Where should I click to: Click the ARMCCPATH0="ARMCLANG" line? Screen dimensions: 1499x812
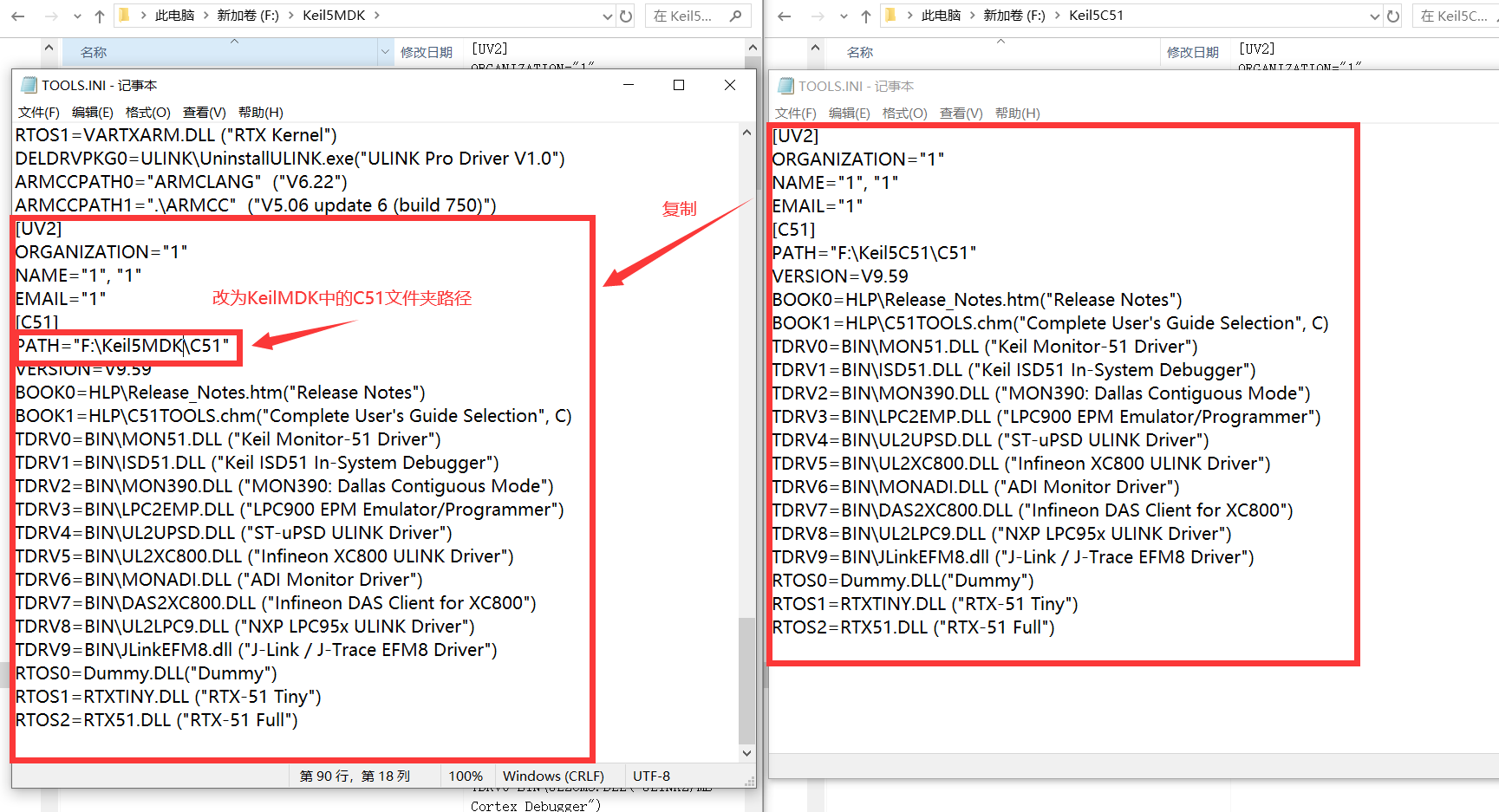click(181, 182)
